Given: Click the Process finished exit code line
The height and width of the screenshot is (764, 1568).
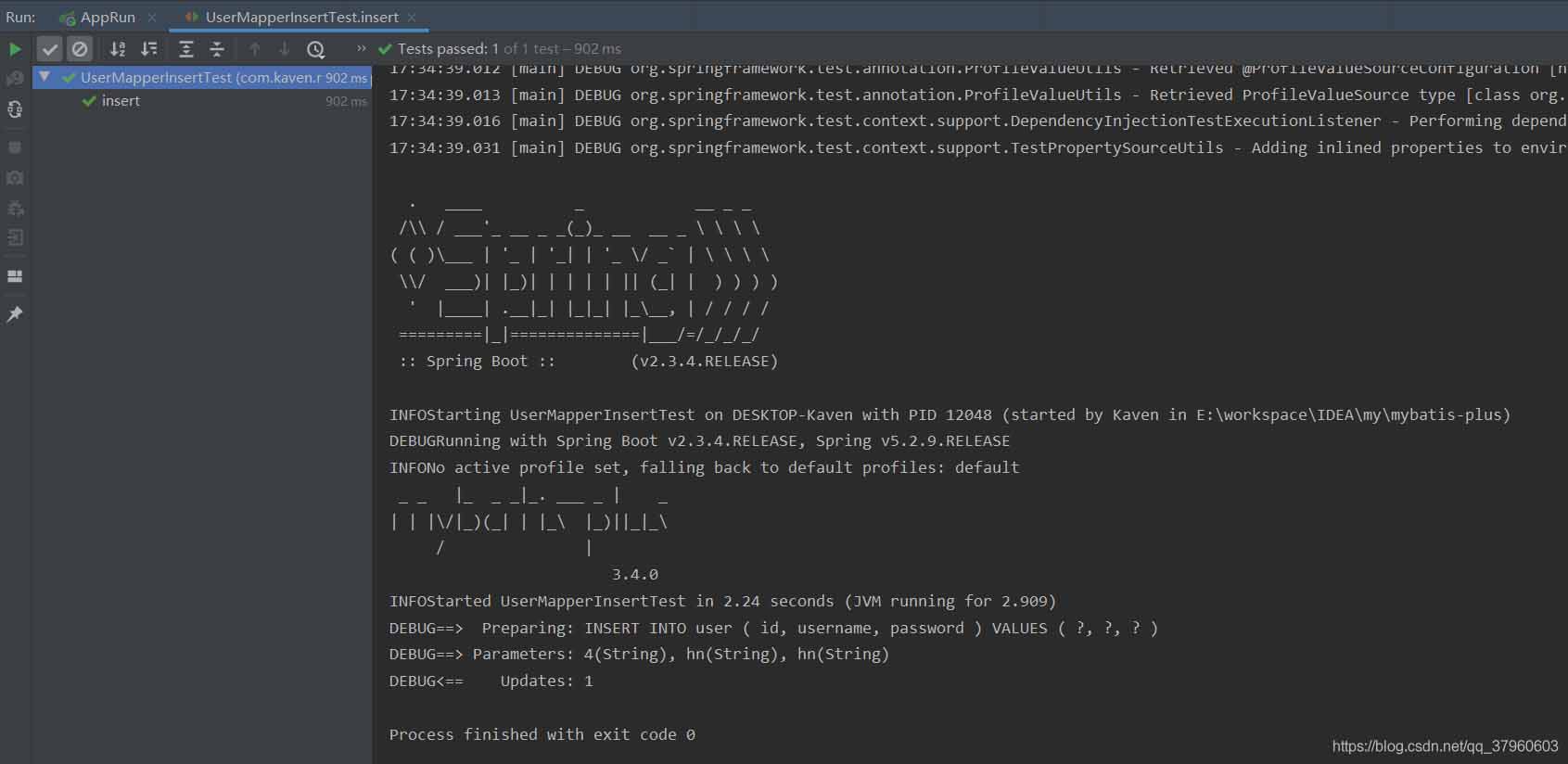Looking at the screenshot, I should click(542, 734).
